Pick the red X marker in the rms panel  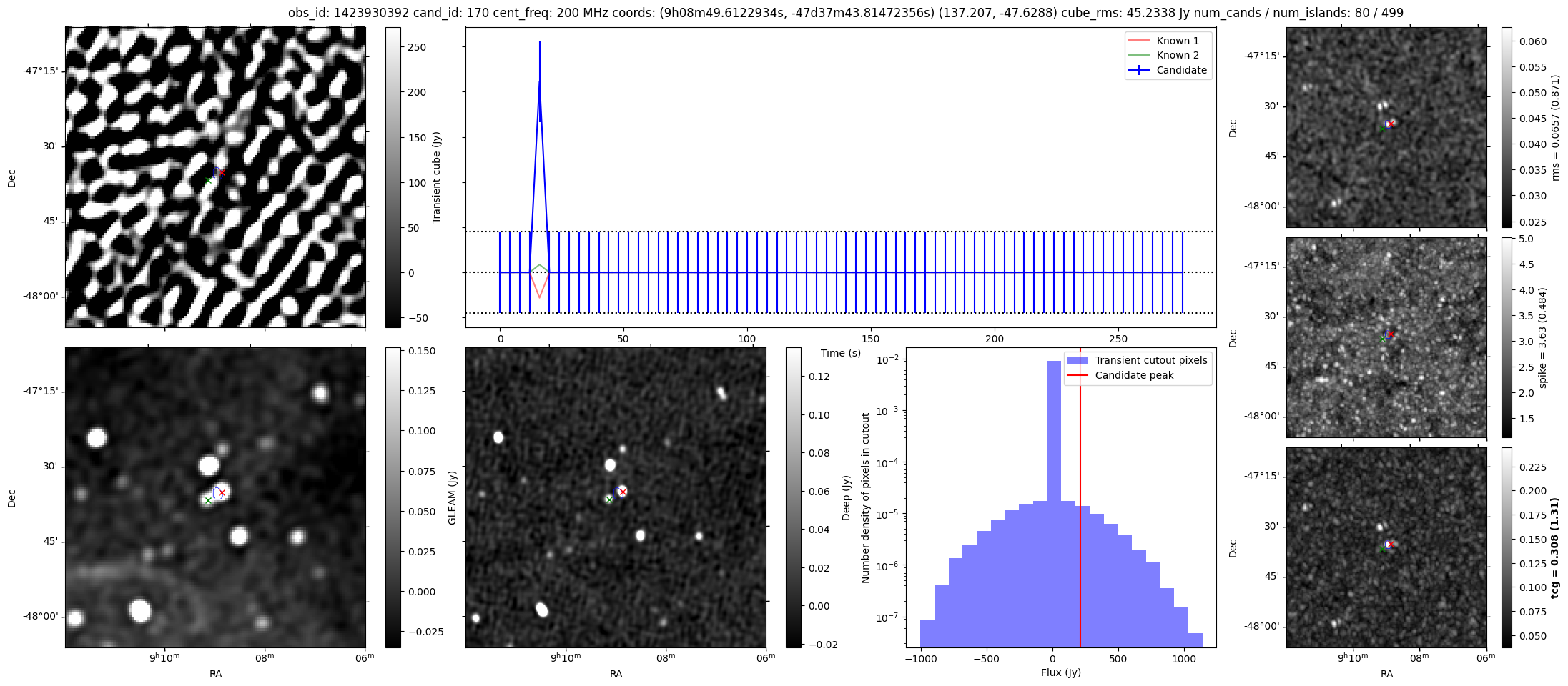coord(1391,124)
